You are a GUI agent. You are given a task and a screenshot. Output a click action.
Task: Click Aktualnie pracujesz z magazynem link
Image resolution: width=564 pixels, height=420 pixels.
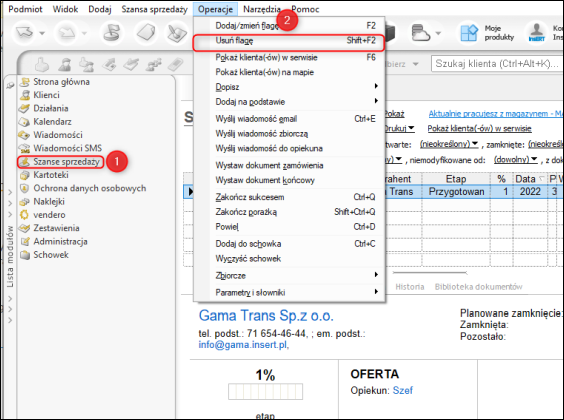pyautogui.click(x=496, y=114)
